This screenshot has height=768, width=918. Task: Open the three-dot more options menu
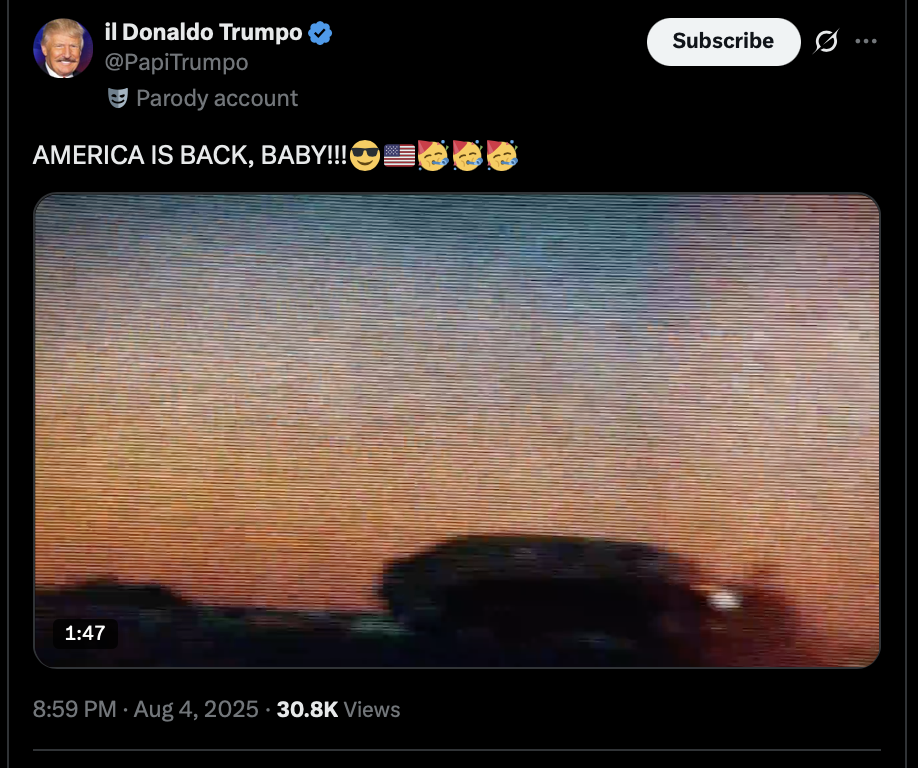pyautogui.click(x=866, y=41)
